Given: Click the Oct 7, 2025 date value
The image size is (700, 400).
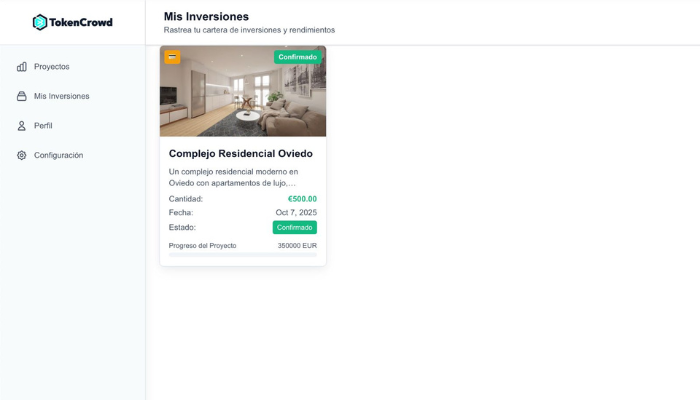Looking at the screenshot, I should pyautogui.click(x=296, y=212).
